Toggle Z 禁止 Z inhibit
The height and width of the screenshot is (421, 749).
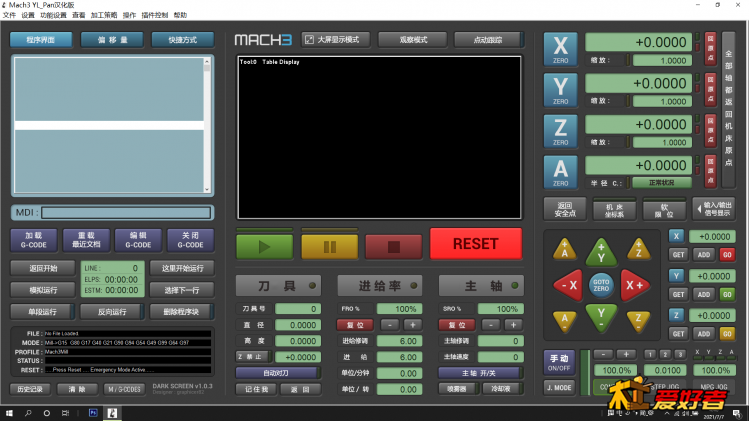pyautogui.click(x=254, y=357)
